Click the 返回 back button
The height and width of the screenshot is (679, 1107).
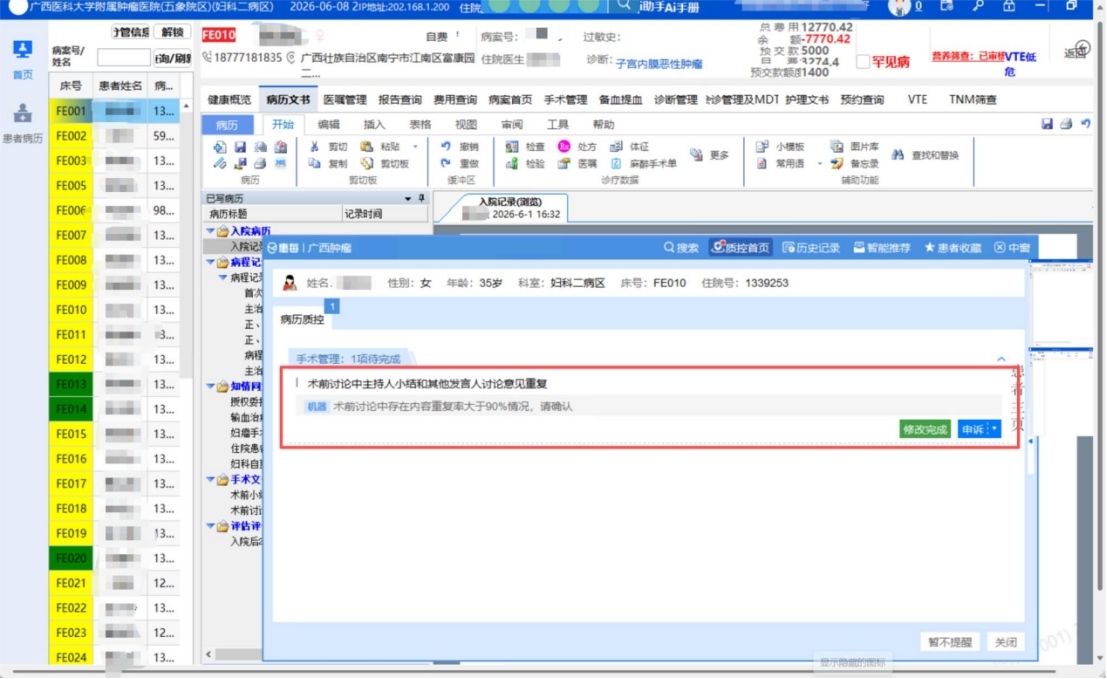coord(1076,52)
